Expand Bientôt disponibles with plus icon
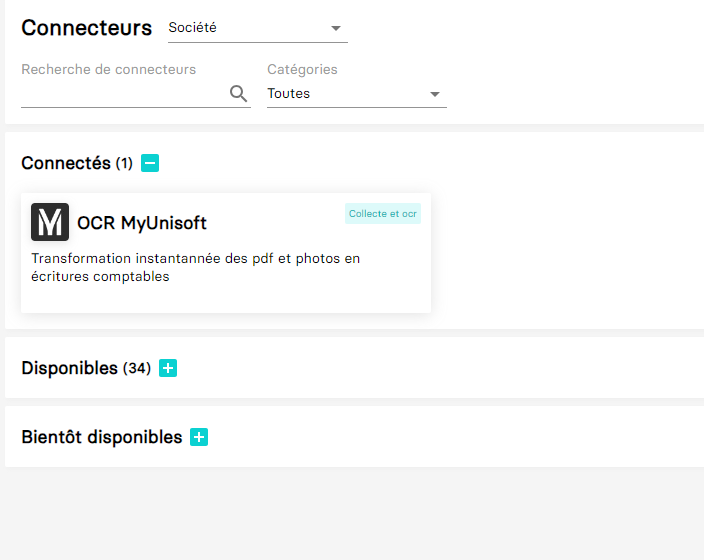Image resolution: width=704 pixels, height=560 pixels. point(199,437)
